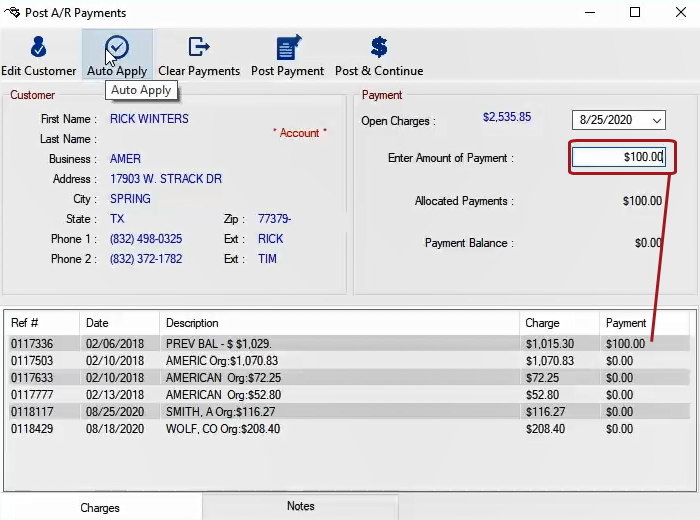The width and height of the screenshot is (700, 520).
Task: Open Edit Customer from the toolbar
Action: click(x=38, y=55)
